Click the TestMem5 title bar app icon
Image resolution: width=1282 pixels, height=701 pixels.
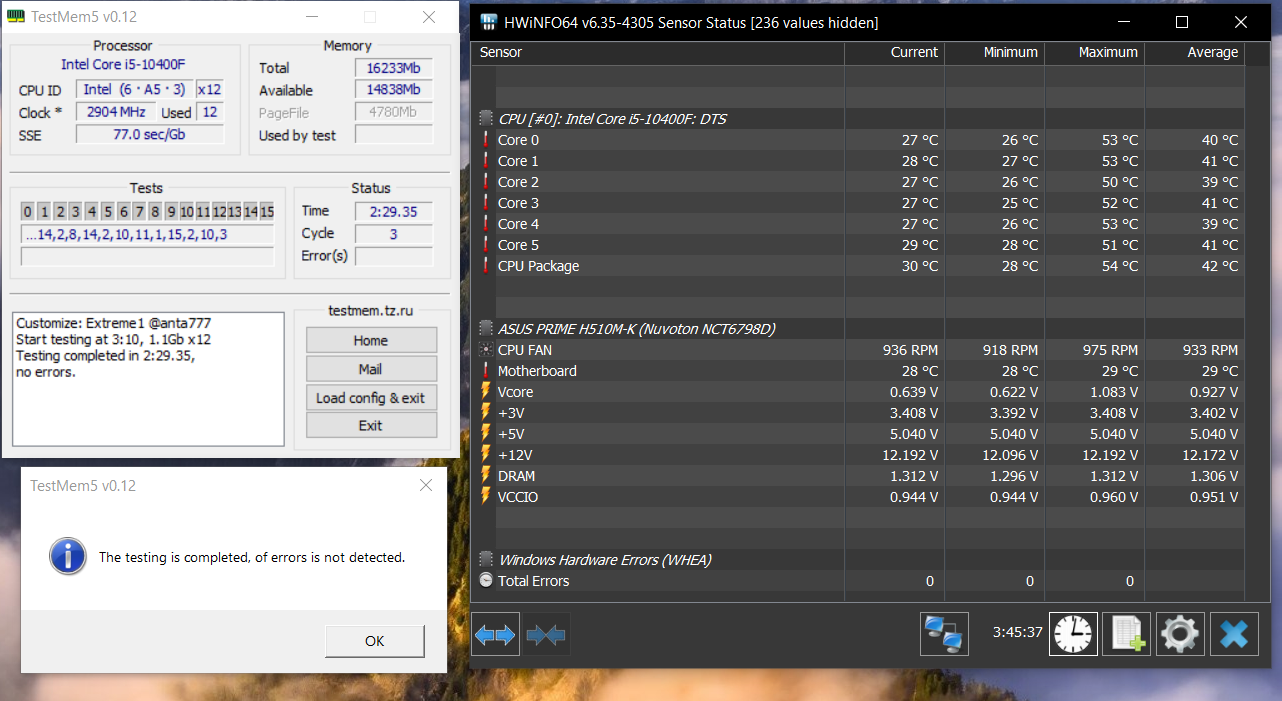pyautogui.click(x=16, y=17)
